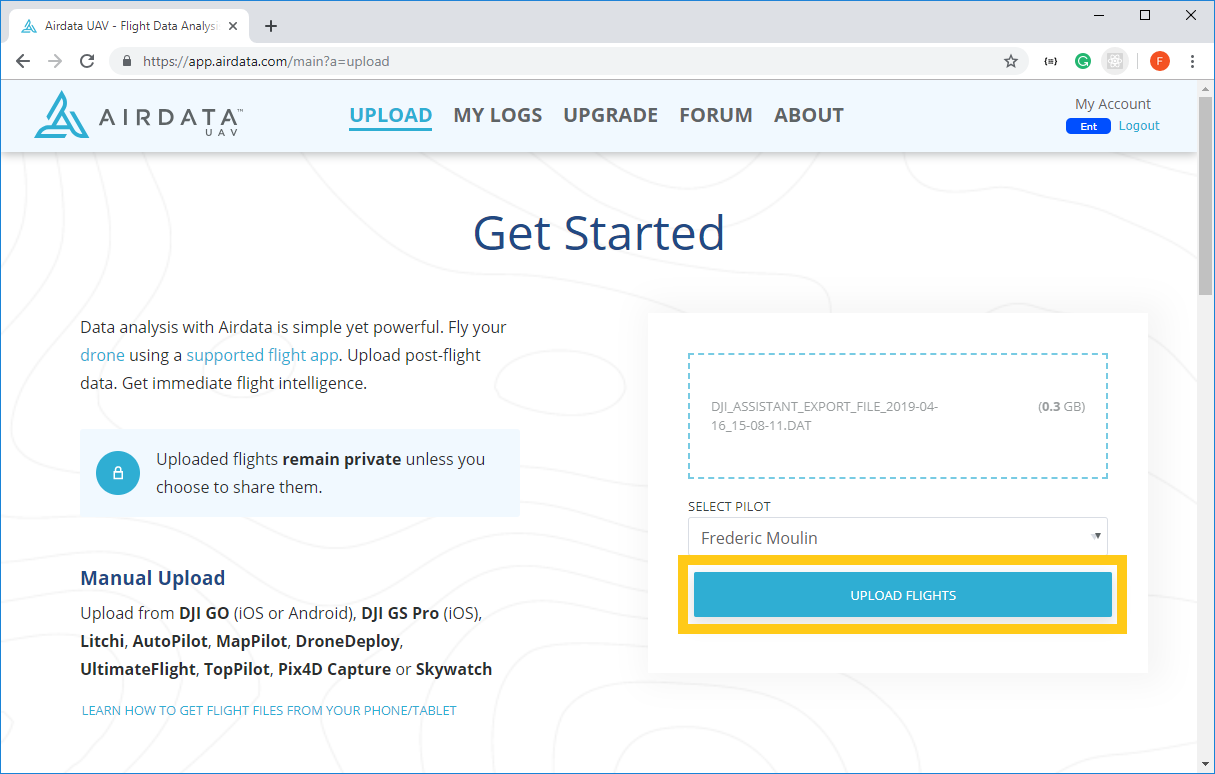Open the FORUM section

pos(716,115)
